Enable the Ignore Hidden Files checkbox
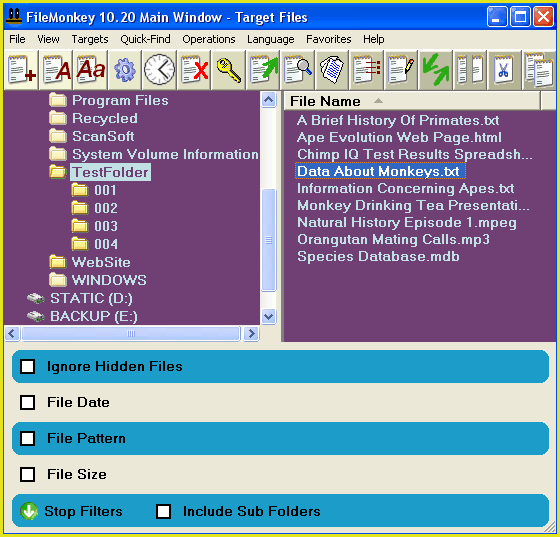Screen dimensions: 560x537 click(x=28, y=367)
